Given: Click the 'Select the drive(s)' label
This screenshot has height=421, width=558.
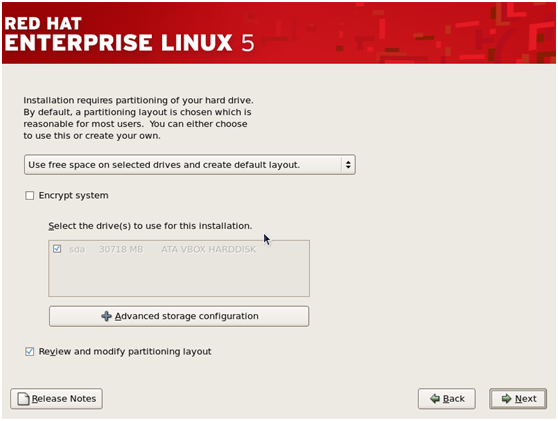Looking at the screenshot, I should tap(150, 226).
